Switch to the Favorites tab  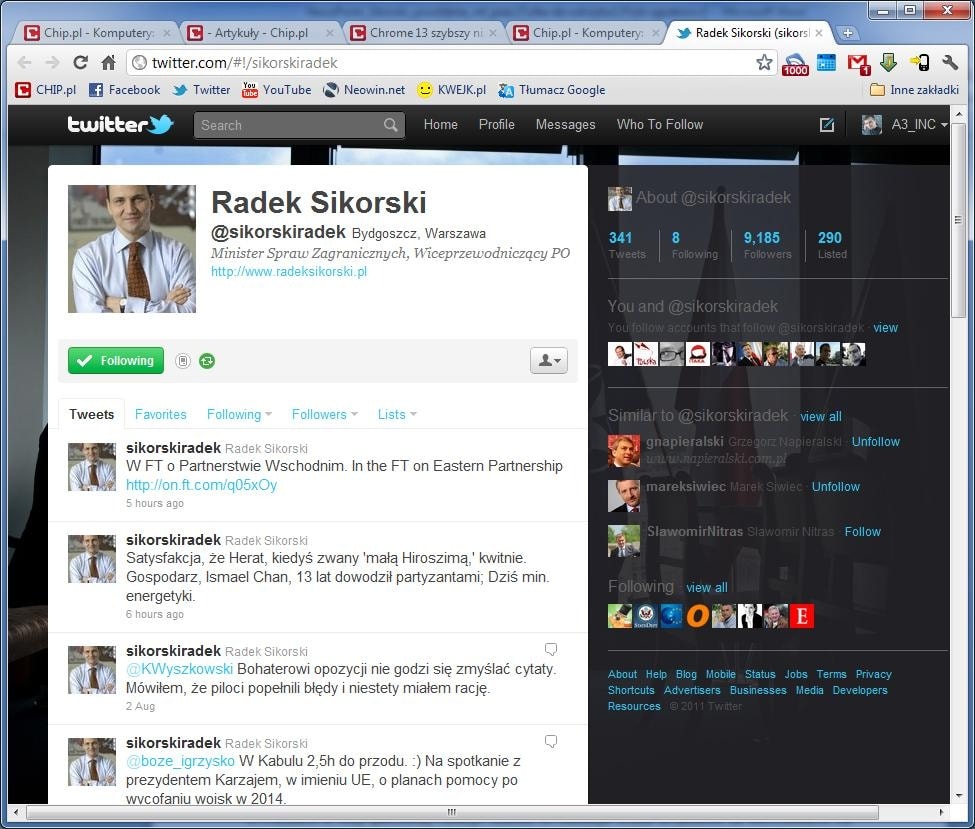tap(160, 414)
